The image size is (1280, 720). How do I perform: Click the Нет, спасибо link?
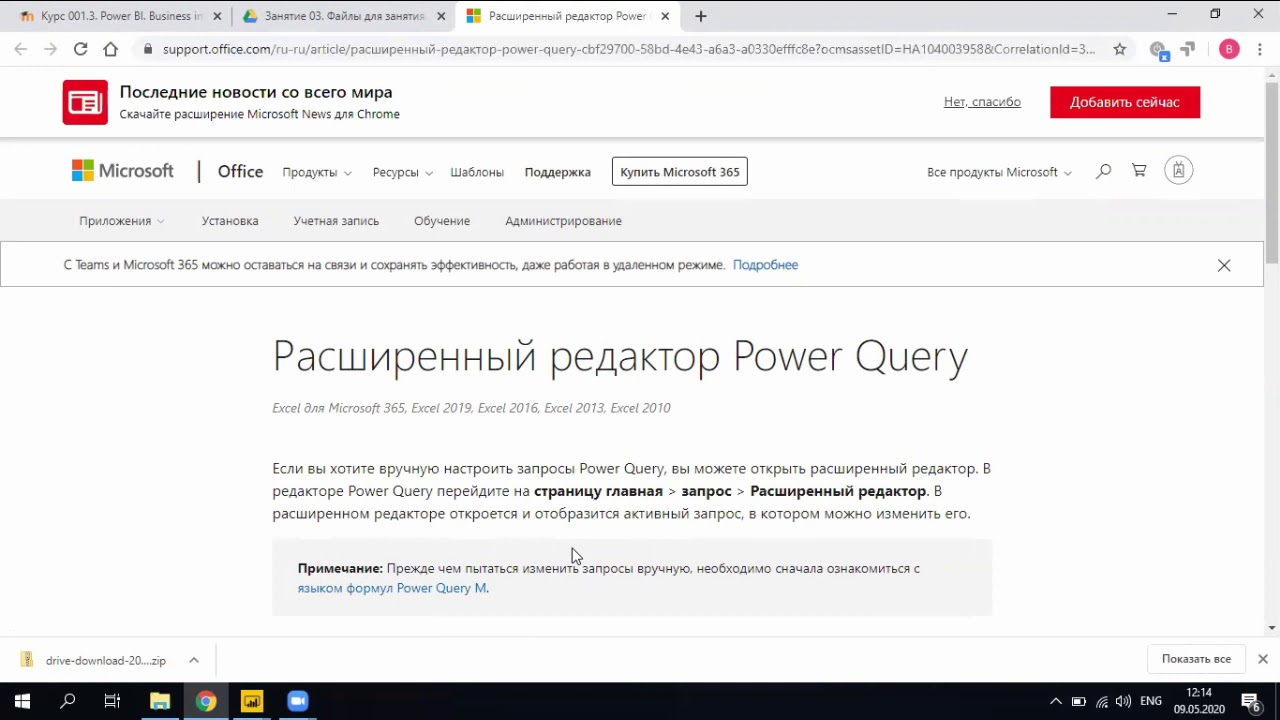click(x=982, y=102)
